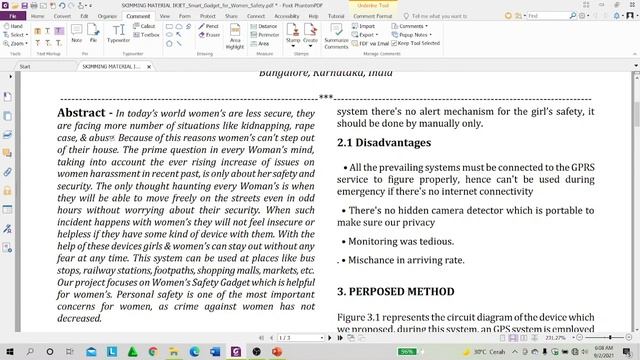Image resolution: width=640 pixels, height=360 pixels.
Task: Attach a File as comment
Action: tap(93, 33)
